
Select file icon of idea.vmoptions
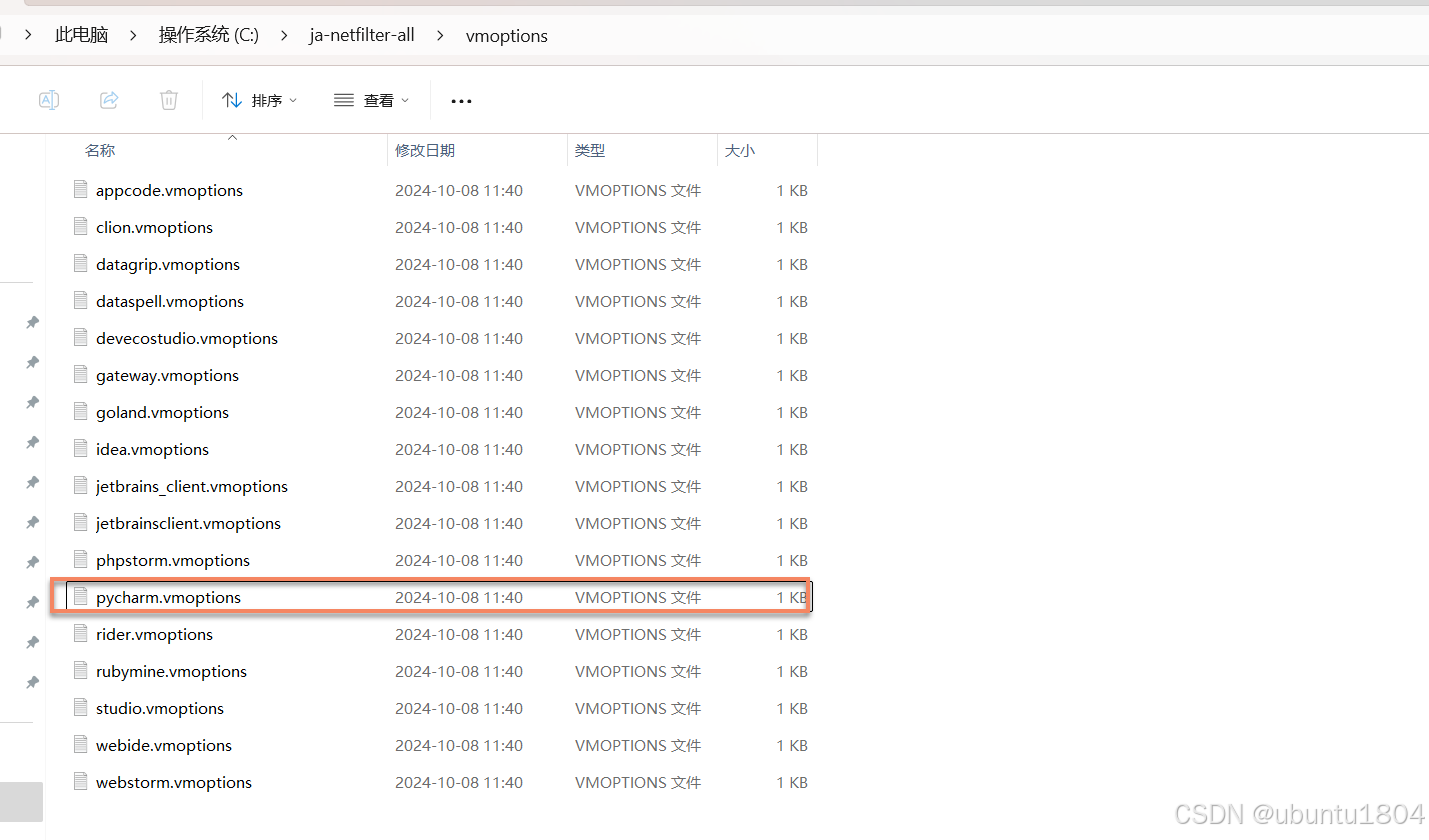[81, 448]
